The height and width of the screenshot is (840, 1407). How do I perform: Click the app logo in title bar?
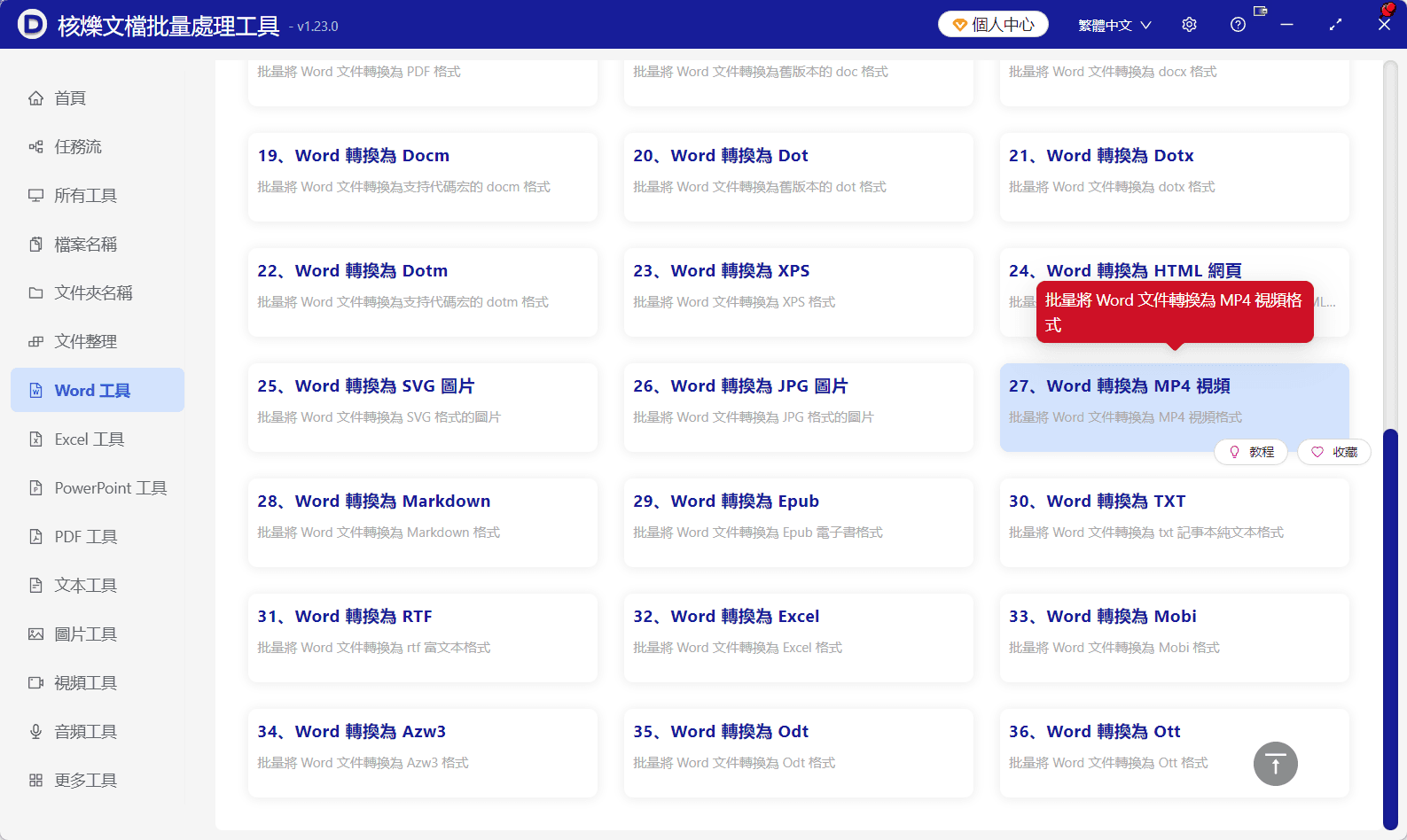[32, 25]
